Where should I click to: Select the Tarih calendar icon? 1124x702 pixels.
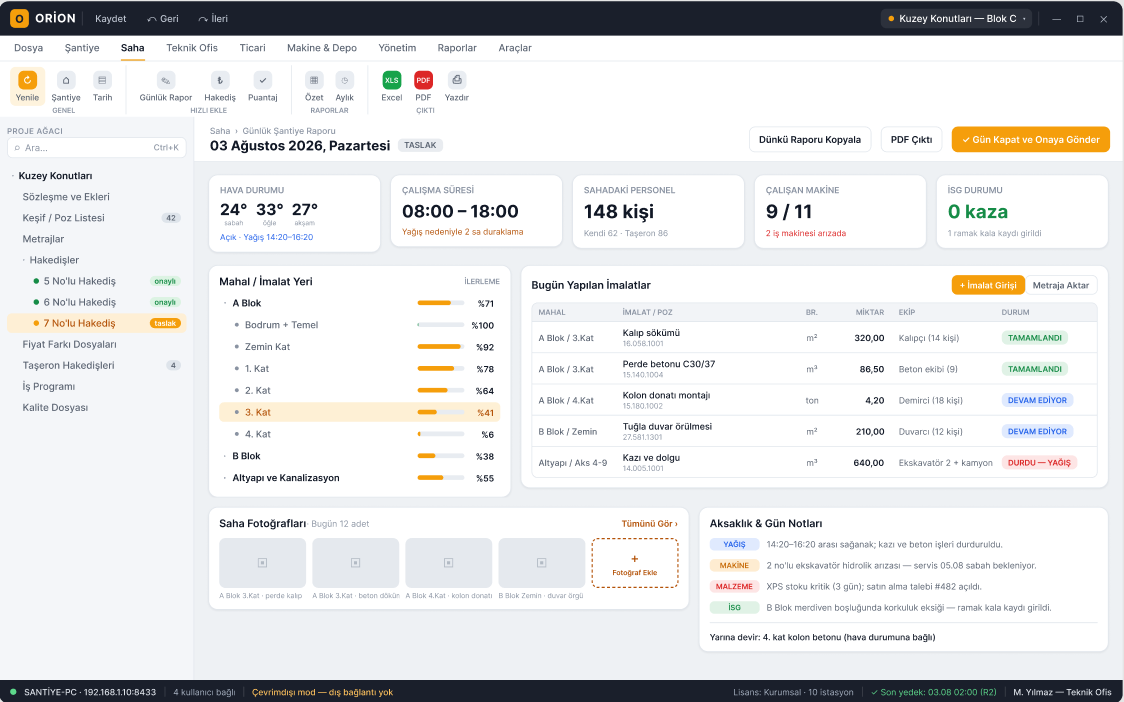[103, 80]
